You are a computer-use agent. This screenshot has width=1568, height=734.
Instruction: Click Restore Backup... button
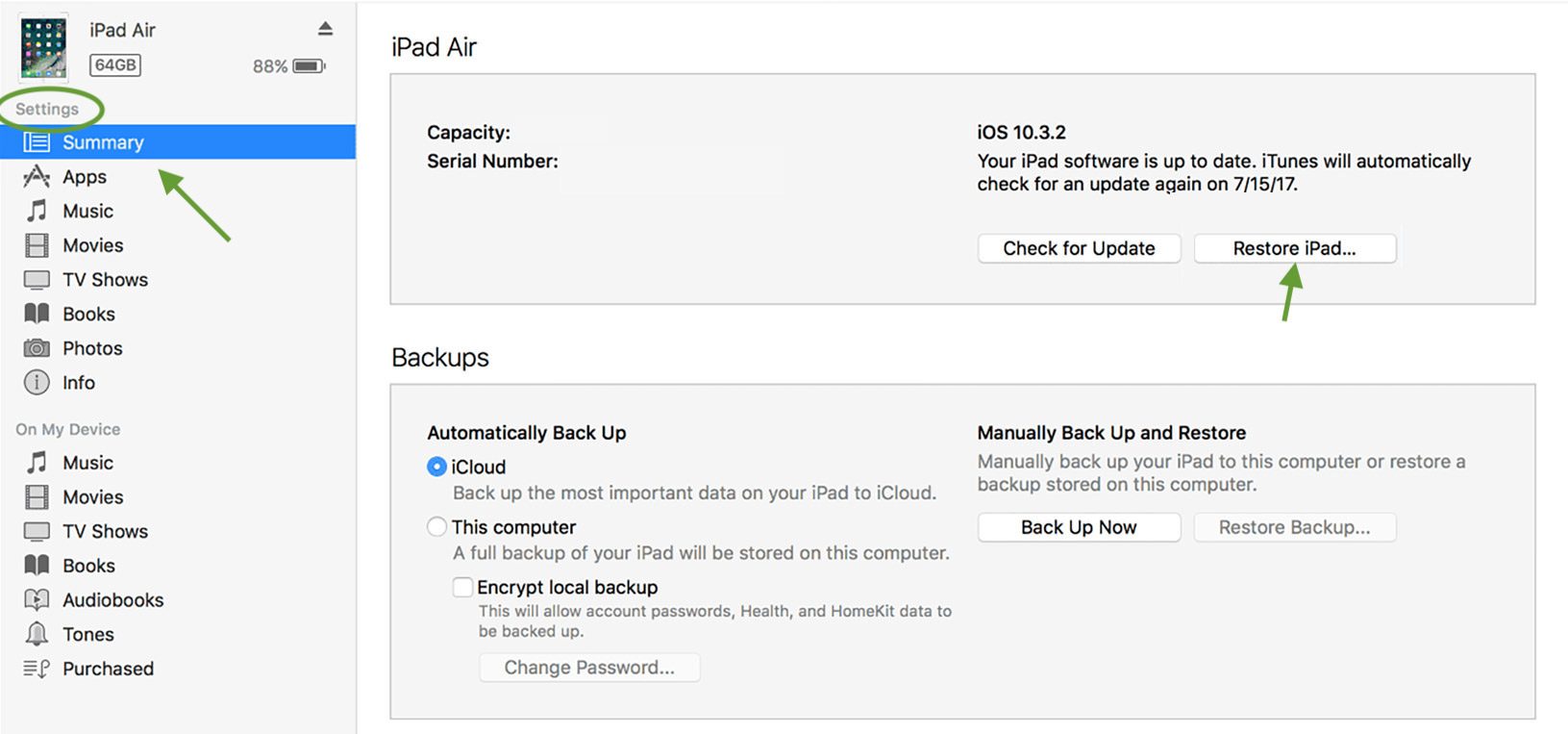pyautogui.click(x=1294, y=527)
